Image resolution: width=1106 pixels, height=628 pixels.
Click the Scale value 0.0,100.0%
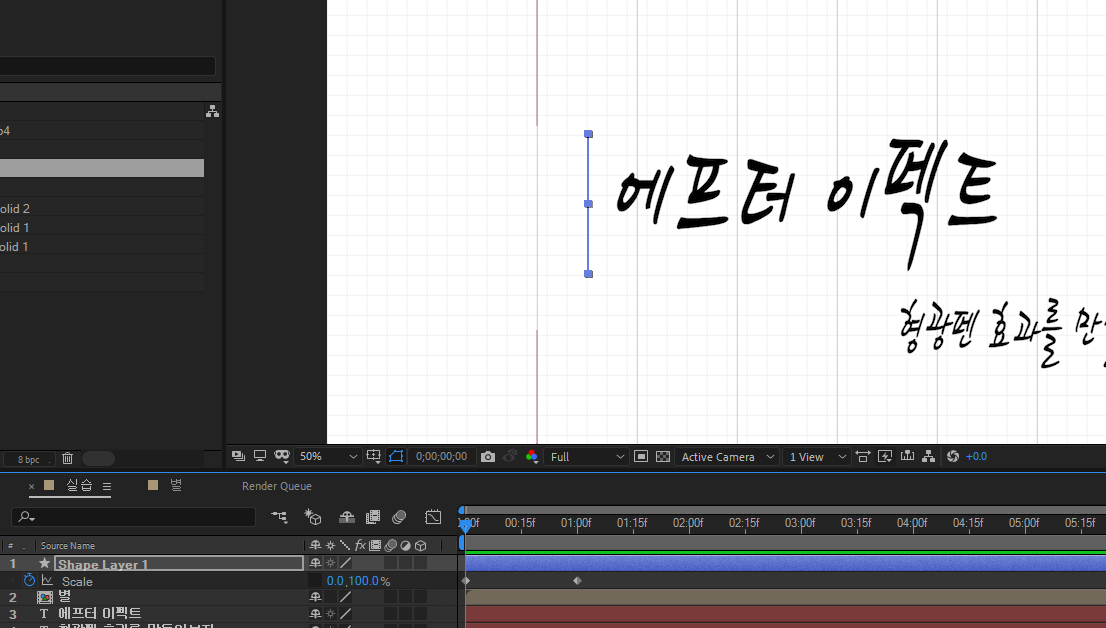click(358, 581)
